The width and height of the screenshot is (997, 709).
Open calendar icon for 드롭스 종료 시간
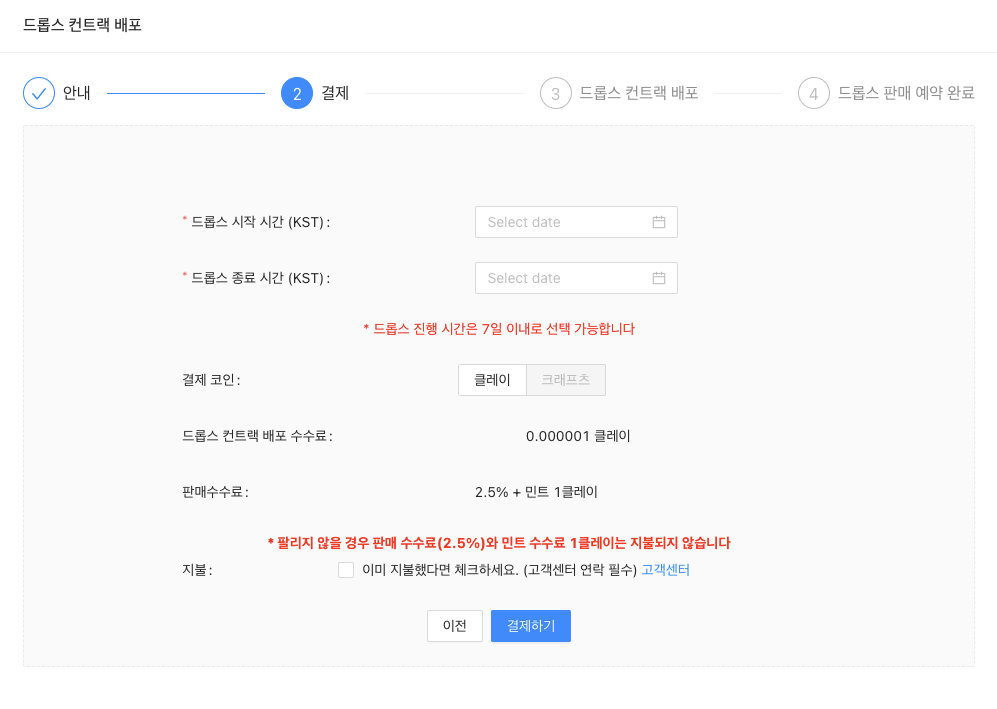coord(659,278)
